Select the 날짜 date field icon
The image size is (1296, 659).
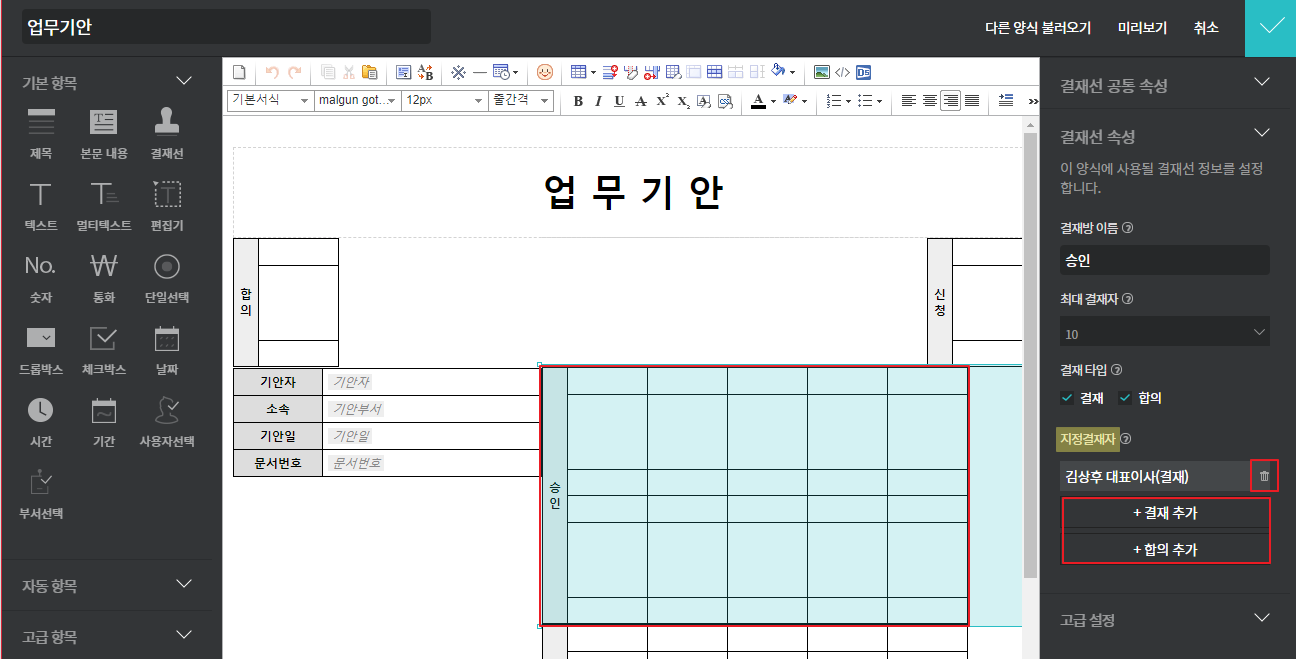[167, 340]
